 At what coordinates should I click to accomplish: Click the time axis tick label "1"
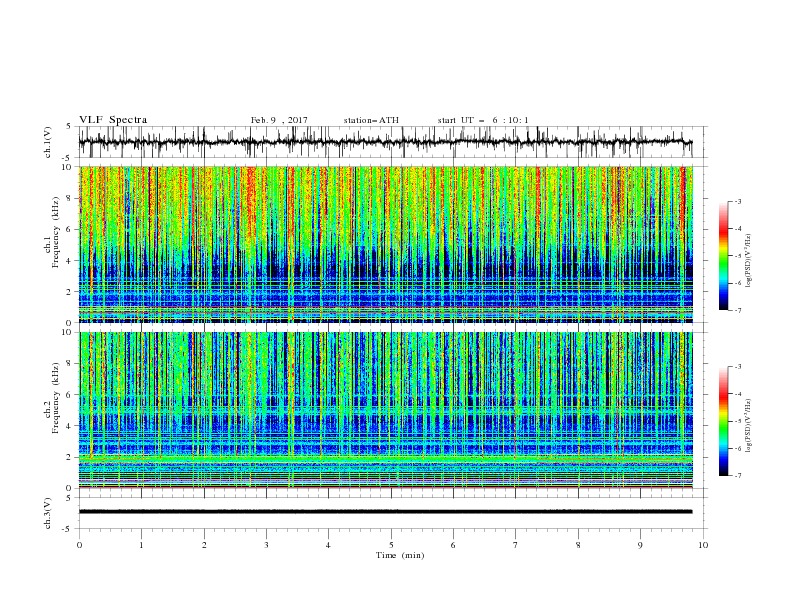click(141, 545)
